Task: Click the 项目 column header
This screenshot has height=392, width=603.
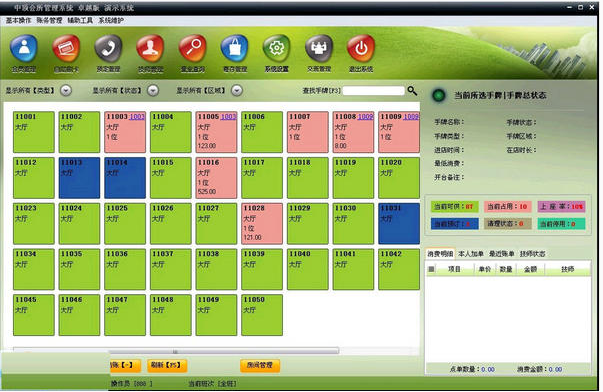Action: click(x=454, y=269)
